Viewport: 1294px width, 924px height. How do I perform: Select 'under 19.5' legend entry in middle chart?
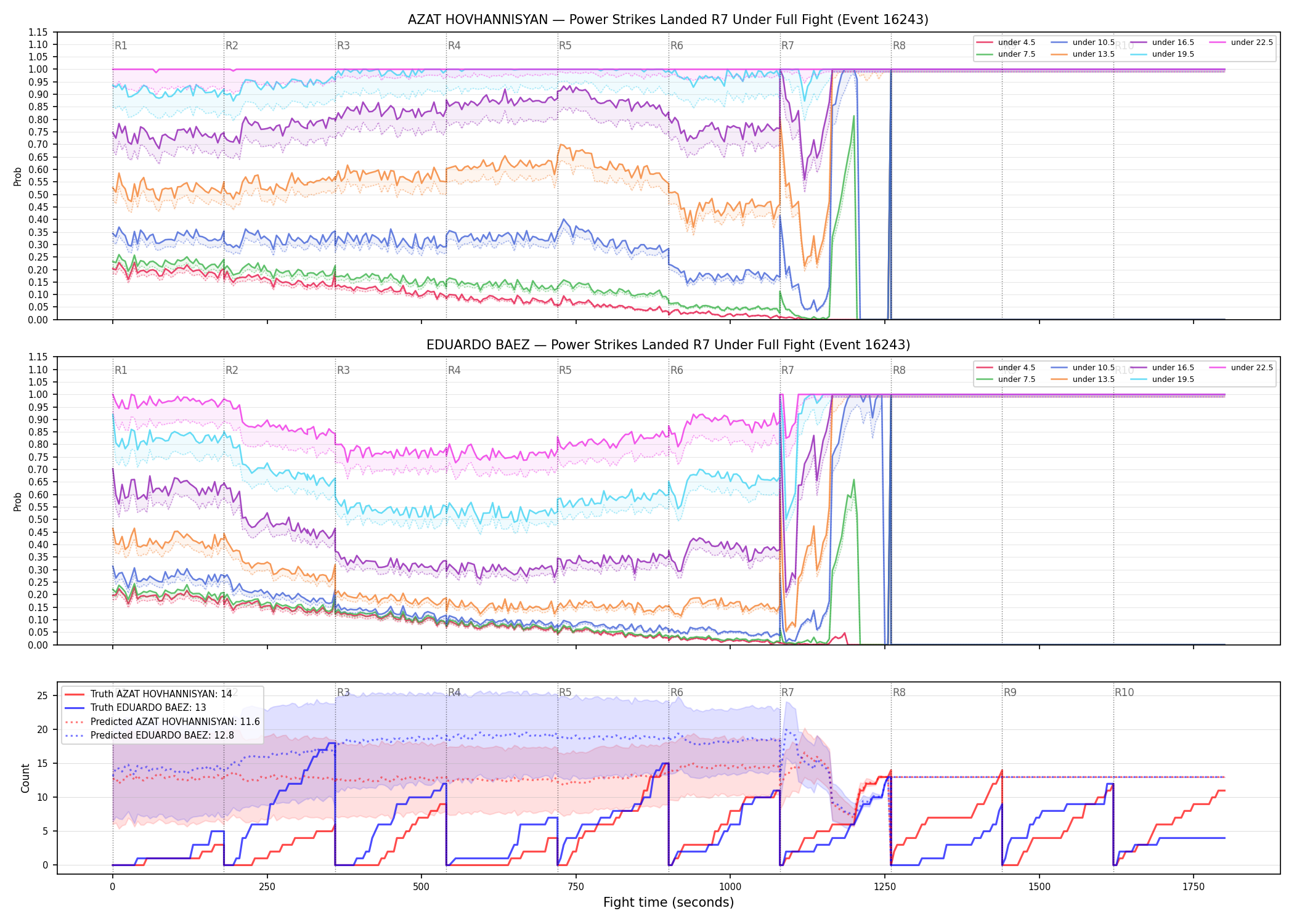[1162, 379]
